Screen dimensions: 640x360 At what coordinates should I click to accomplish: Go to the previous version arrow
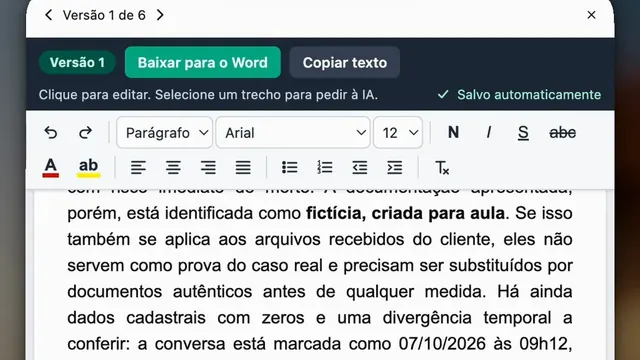coord(49,15)
